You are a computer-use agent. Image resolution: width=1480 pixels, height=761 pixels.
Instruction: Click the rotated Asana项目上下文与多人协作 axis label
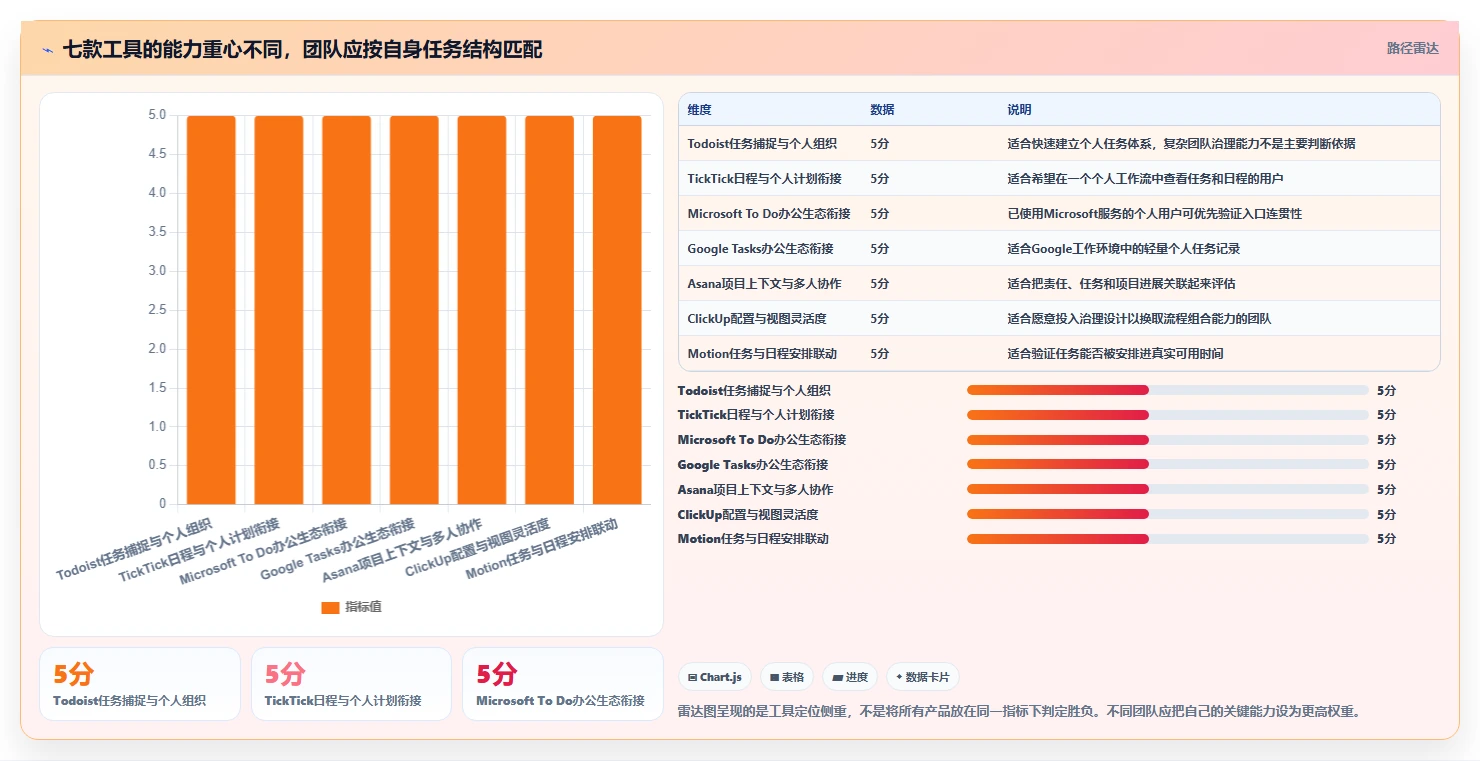(x=402, y=551)
